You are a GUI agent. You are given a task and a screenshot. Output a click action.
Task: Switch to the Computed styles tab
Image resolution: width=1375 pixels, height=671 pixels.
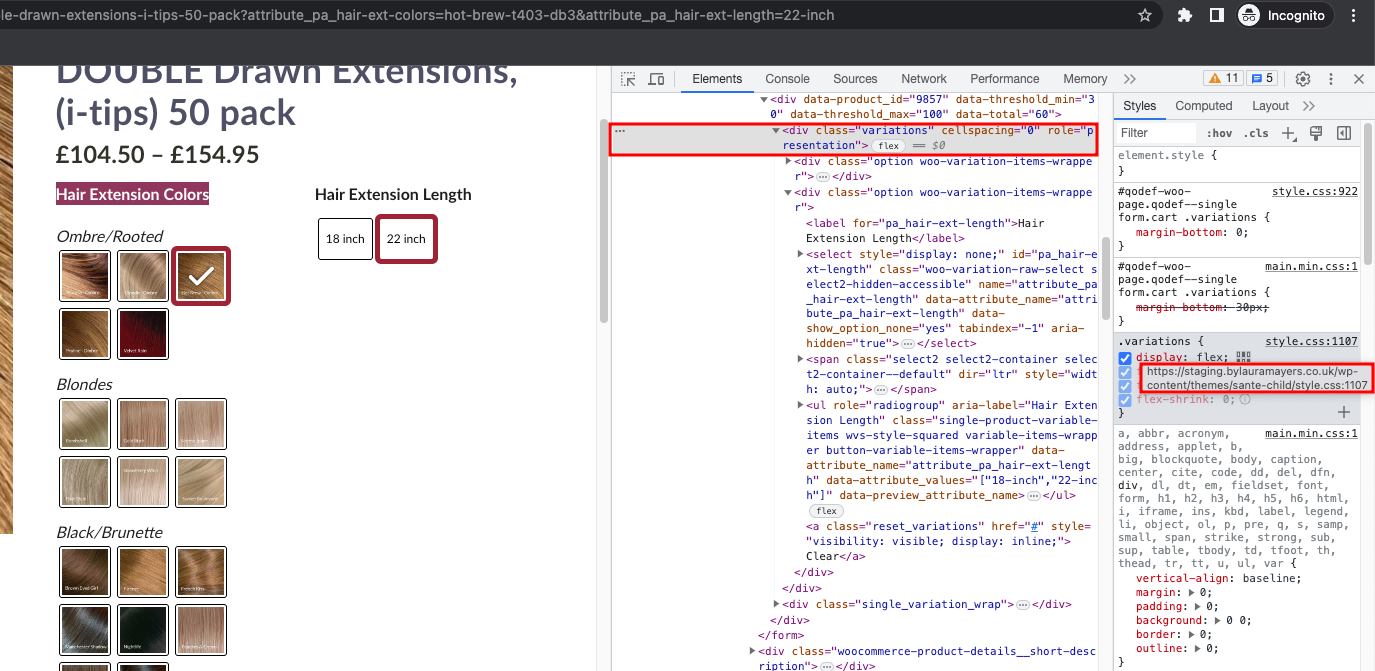click(1204, 106)
